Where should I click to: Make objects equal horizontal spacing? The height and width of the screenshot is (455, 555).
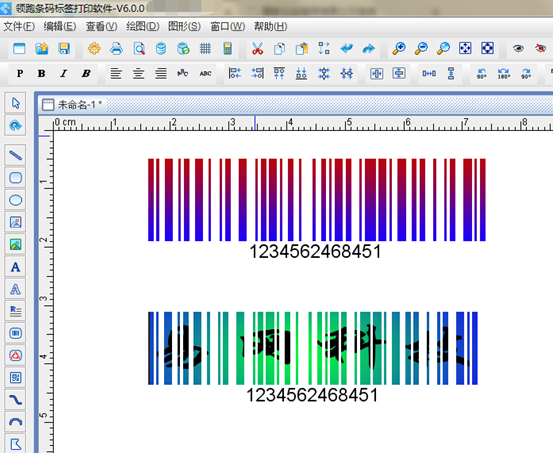429,73
